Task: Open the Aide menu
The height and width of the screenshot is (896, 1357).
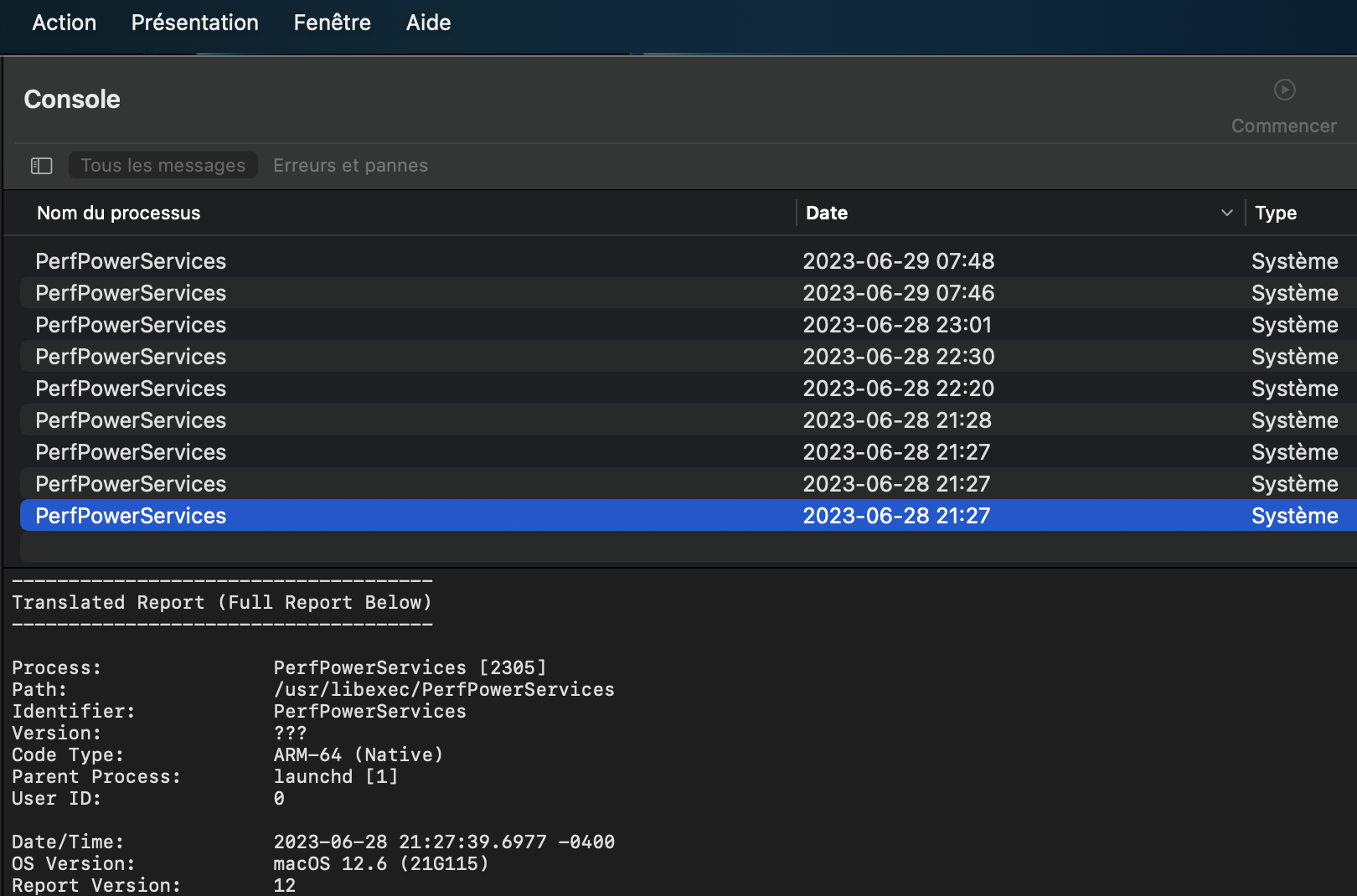Action: tap(429, 23)
